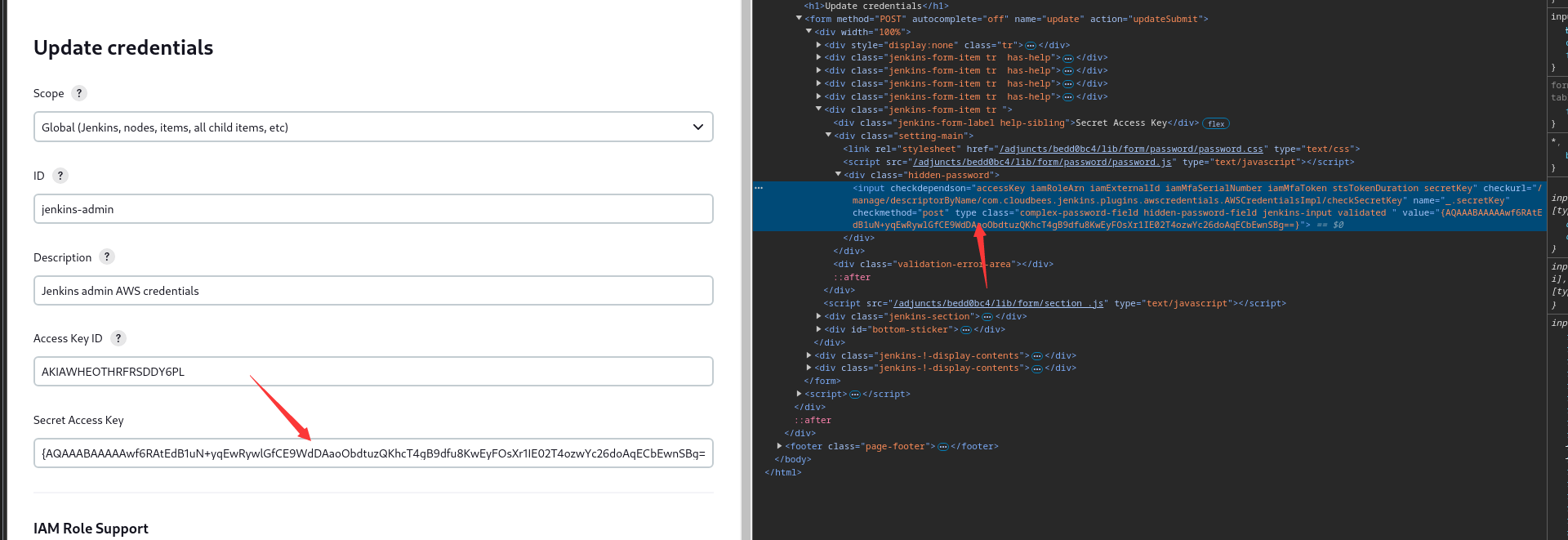This screenshot has width=1568, height=540.
Task: Click the Secret Access Key field
Action: tap(373, 453)
